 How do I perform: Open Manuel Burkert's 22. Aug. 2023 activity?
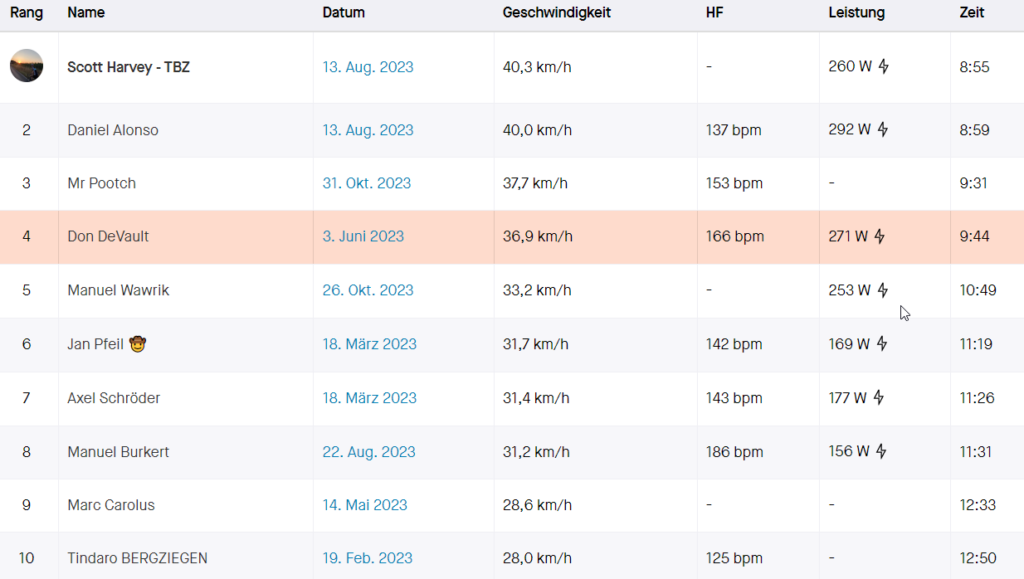368,452
